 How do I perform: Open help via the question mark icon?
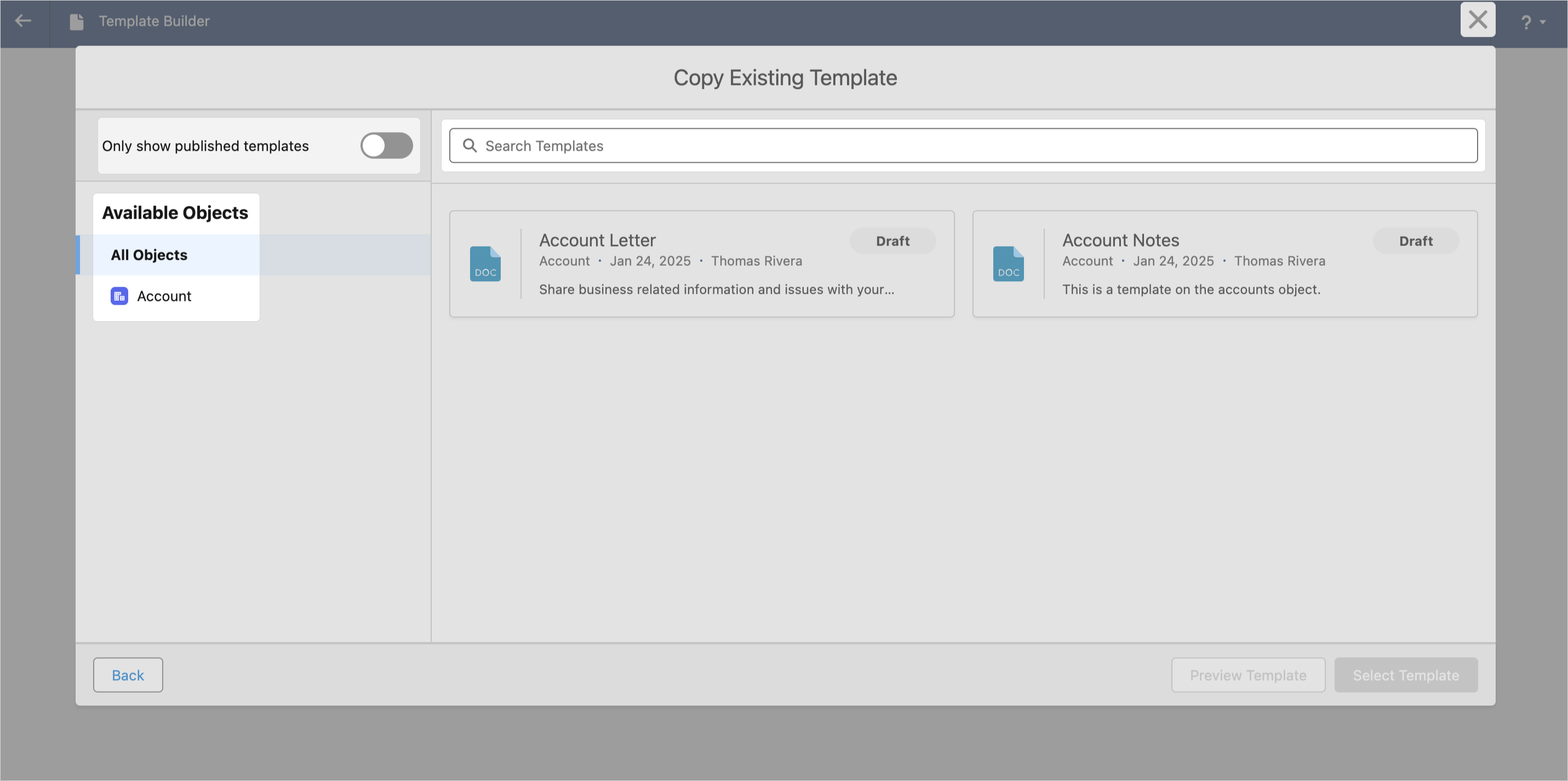coord(1526,22)
